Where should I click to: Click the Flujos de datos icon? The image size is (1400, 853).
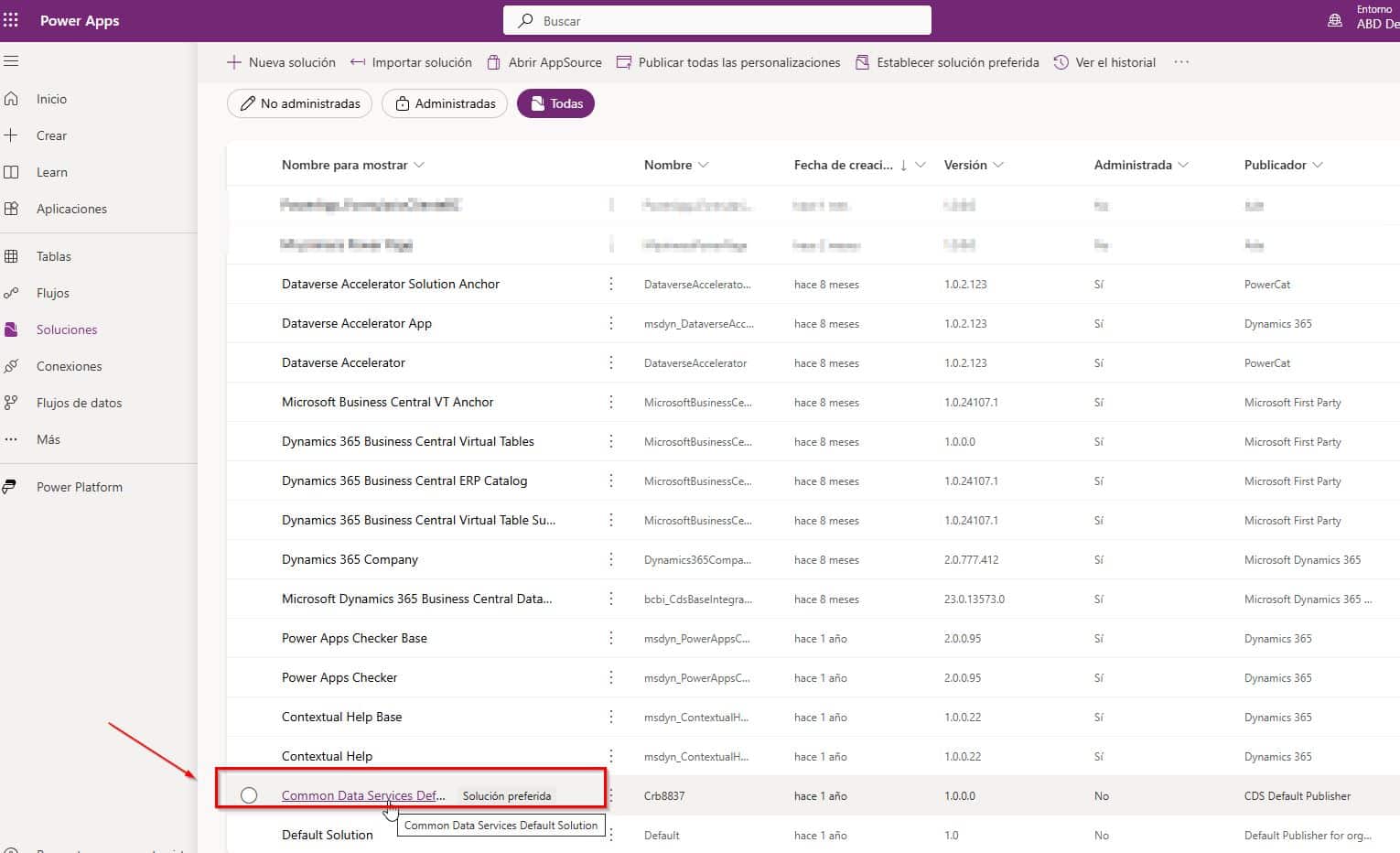(11, 403)
